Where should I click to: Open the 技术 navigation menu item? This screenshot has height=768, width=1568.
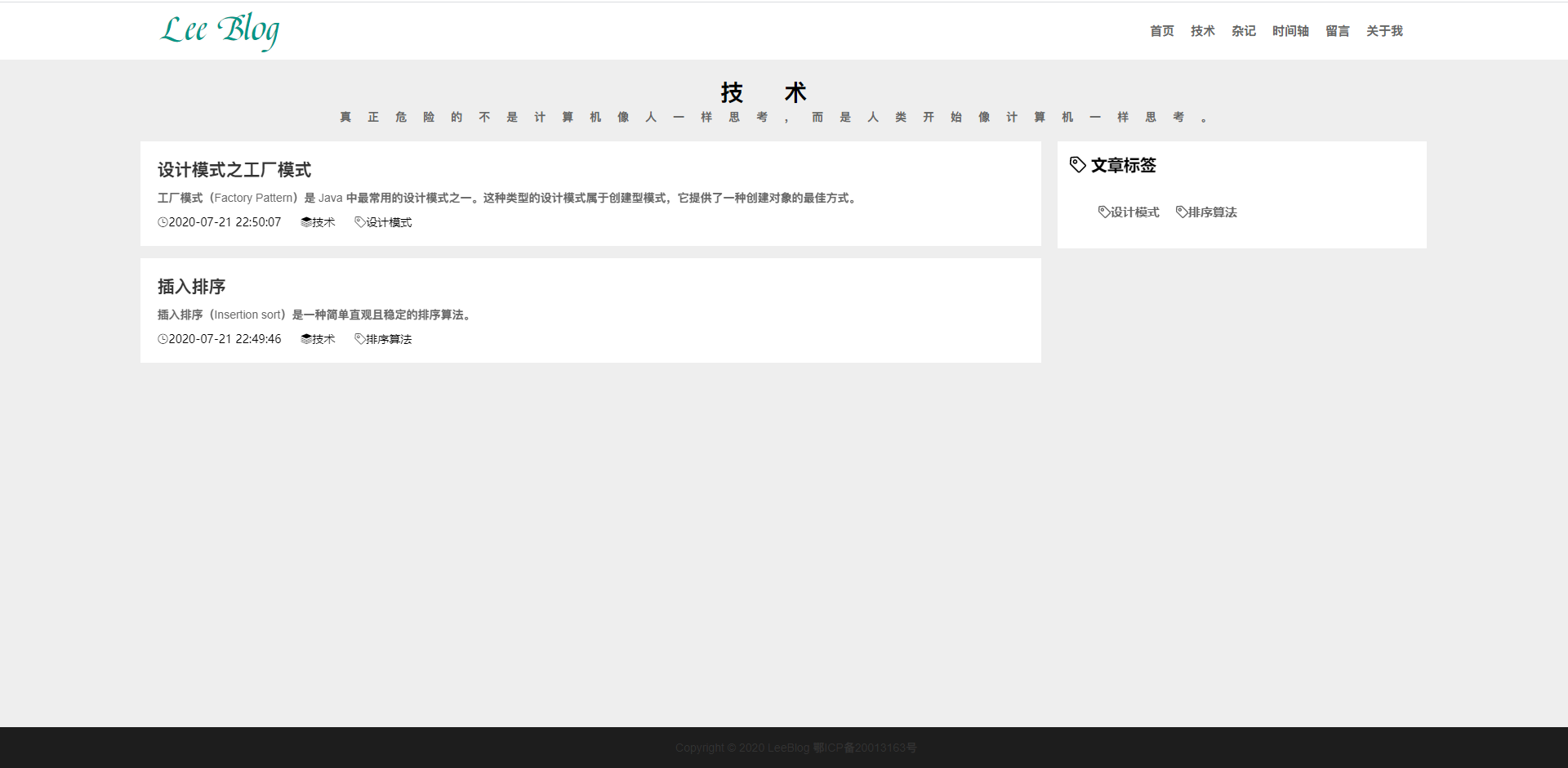1202,31
